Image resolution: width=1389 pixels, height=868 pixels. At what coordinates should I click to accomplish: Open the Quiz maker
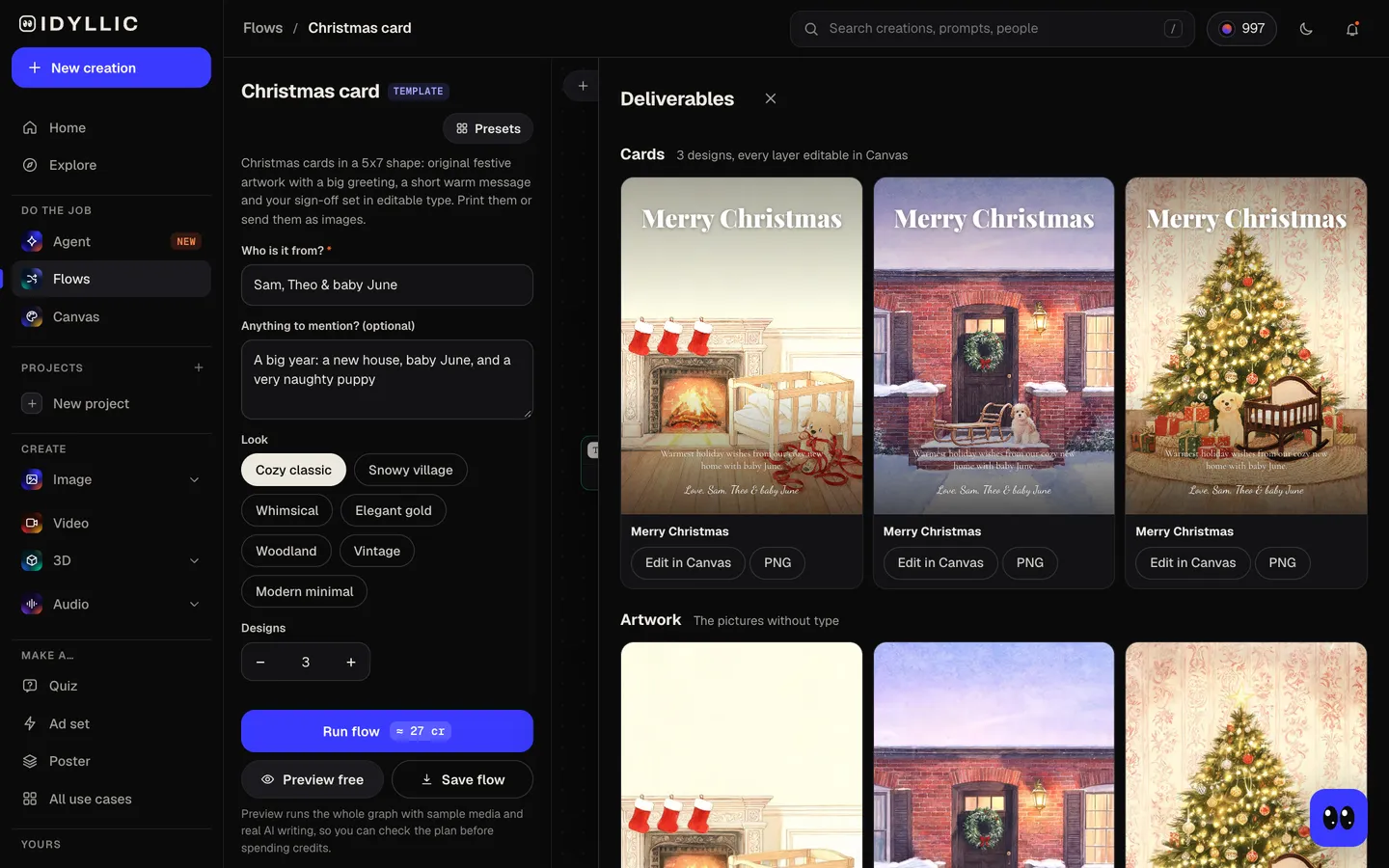pyautogui.click(x=111, y=686)
